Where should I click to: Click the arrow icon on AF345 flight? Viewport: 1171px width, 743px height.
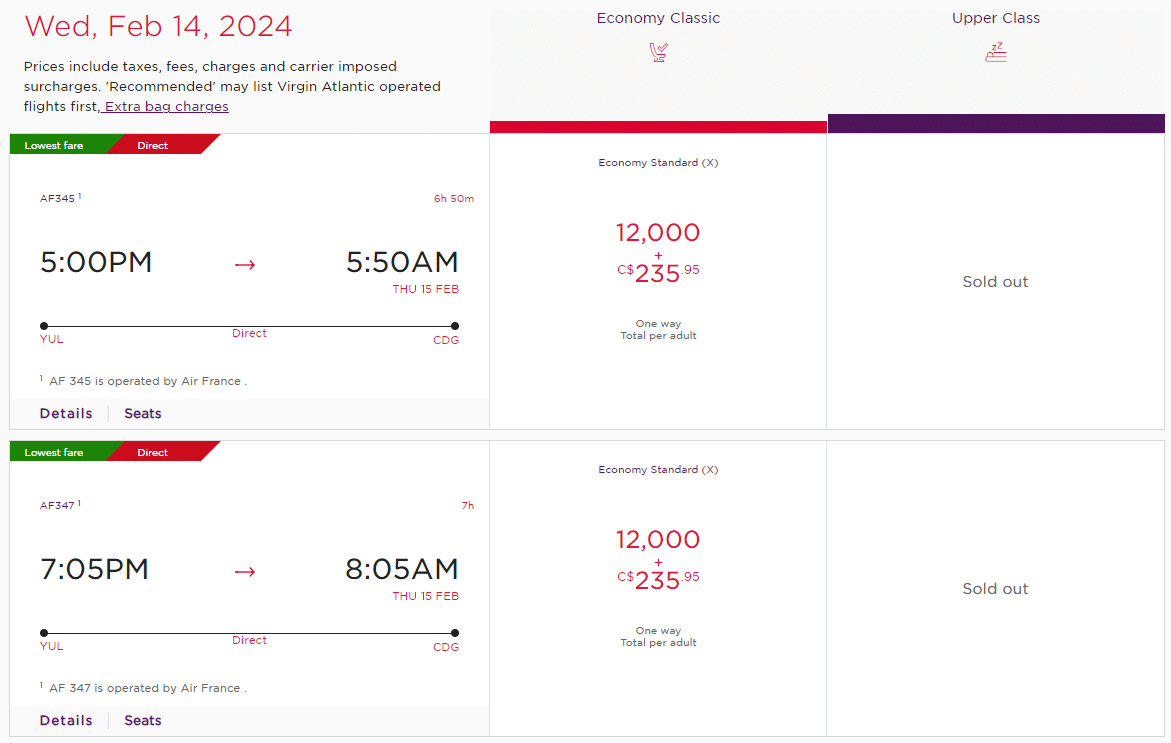click(x=245, y=264)
